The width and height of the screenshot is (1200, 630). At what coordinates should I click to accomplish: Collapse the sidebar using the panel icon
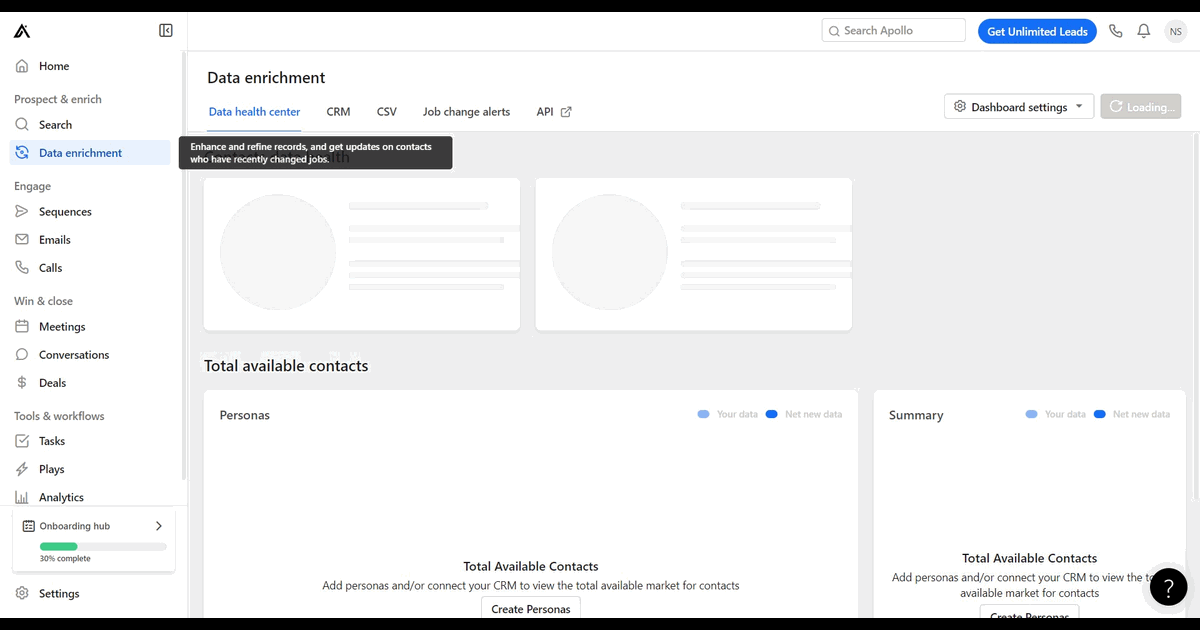(x=166, y=31)
